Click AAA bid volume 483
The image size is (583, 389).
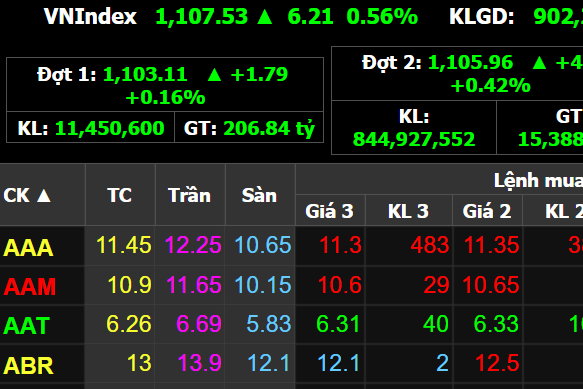click(430, 245)
